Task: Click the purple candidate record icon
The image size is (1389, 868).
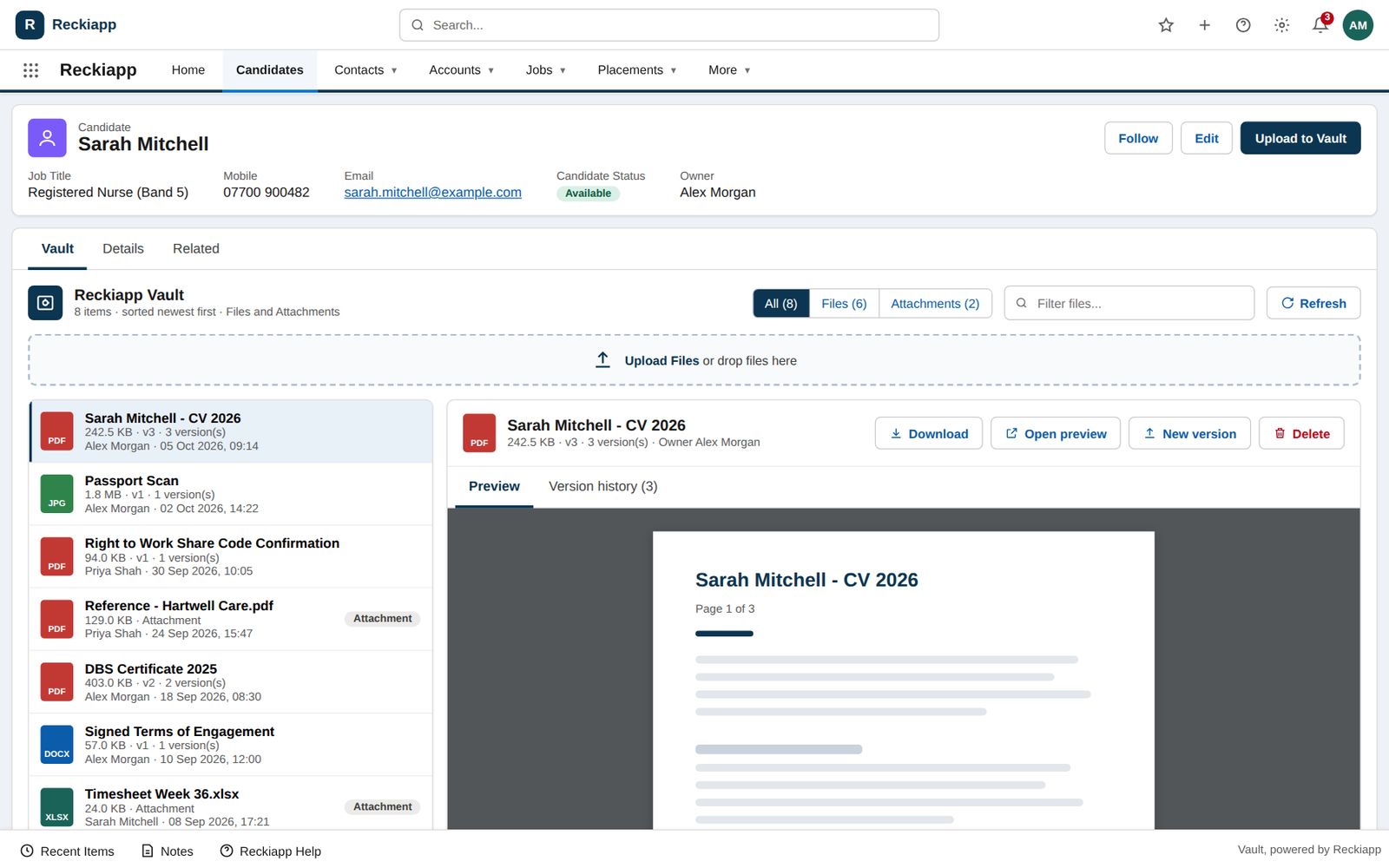Action: [x=47, y=138]
